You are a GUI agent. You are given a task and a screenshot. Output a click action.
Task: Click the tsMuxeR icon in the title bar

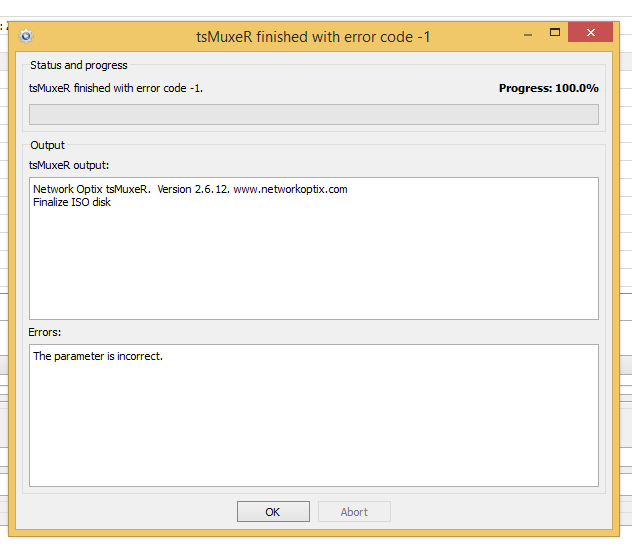tap(26, 36)
